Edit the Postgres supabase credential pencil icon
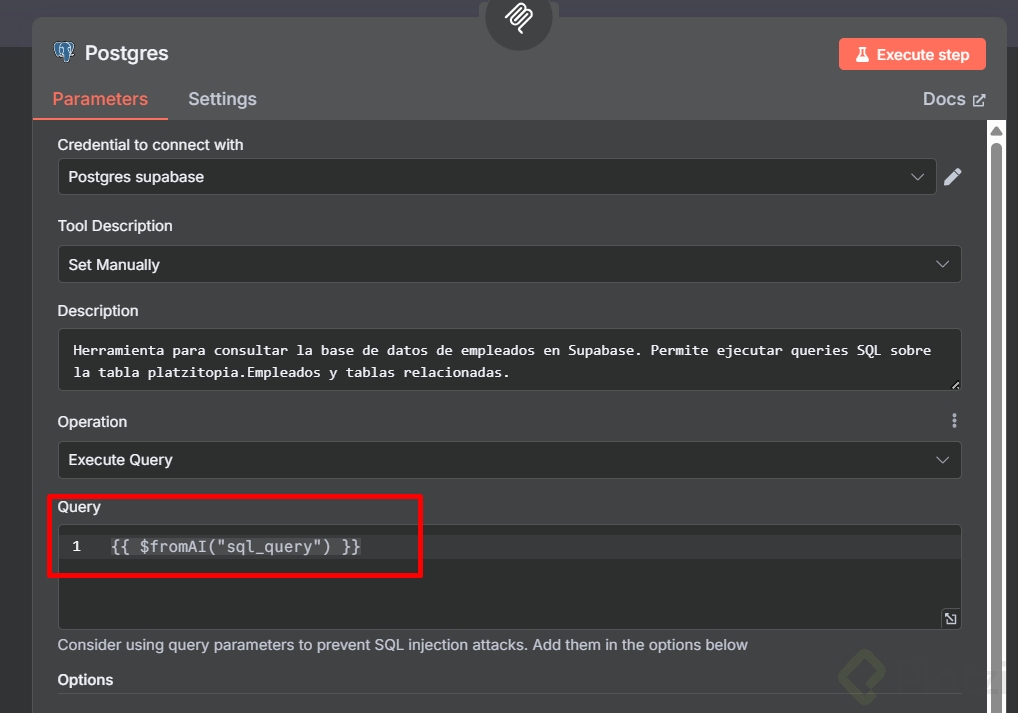This screenshot has width=1018, height=713. point(952,177)
